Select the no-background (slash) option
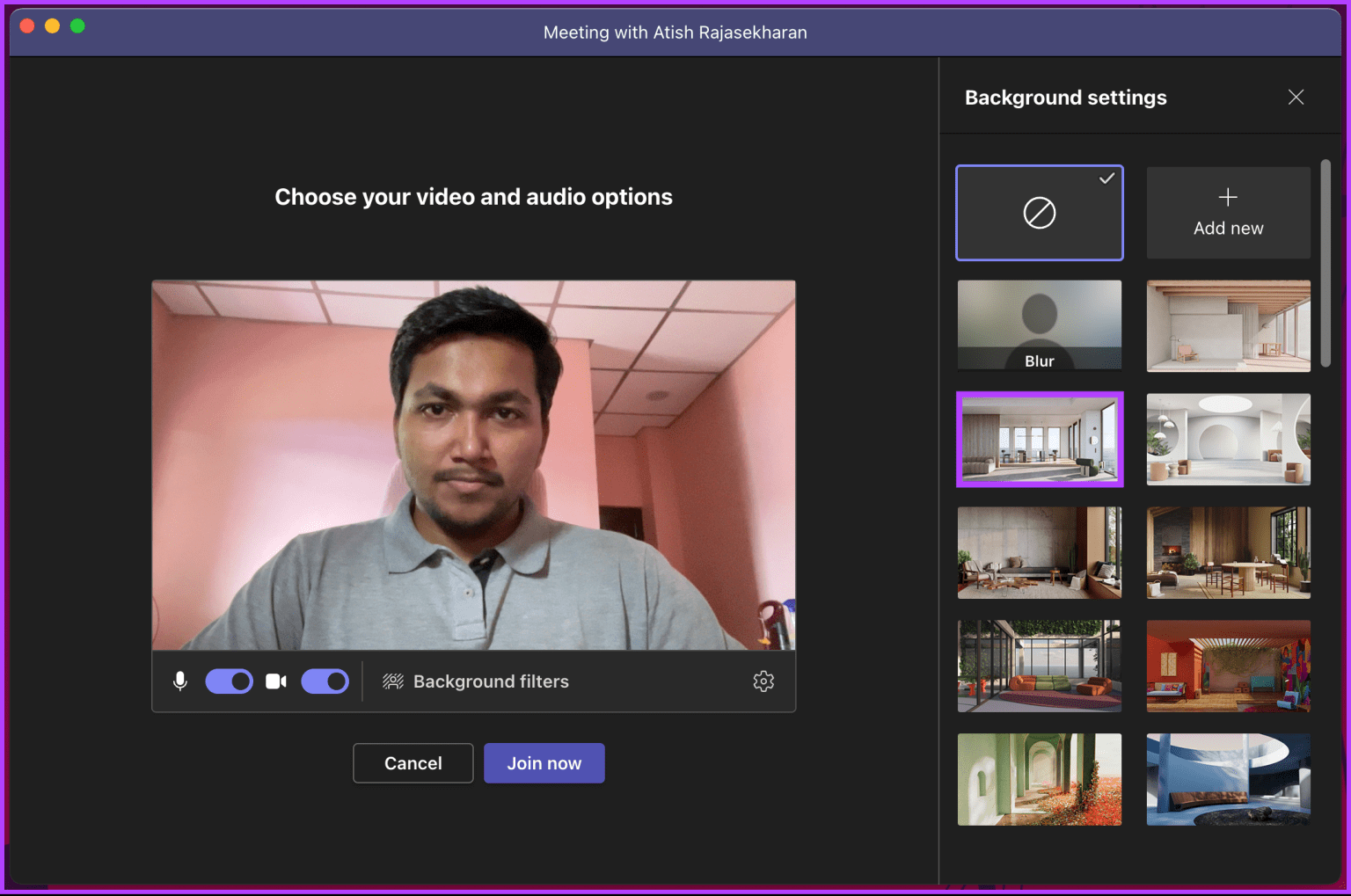Viewport: 1351px width, 896px height. [1040, 213]
